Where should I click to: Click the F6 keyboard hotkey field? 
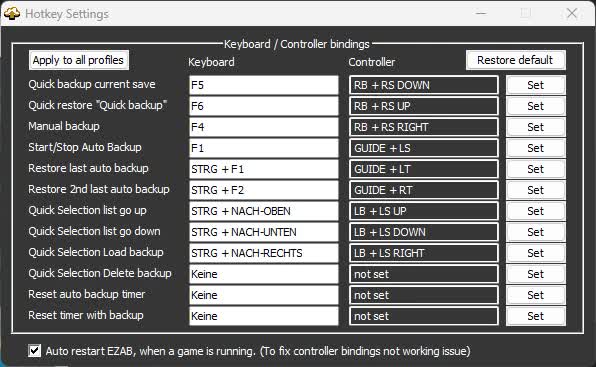click(x=264, y=106)
